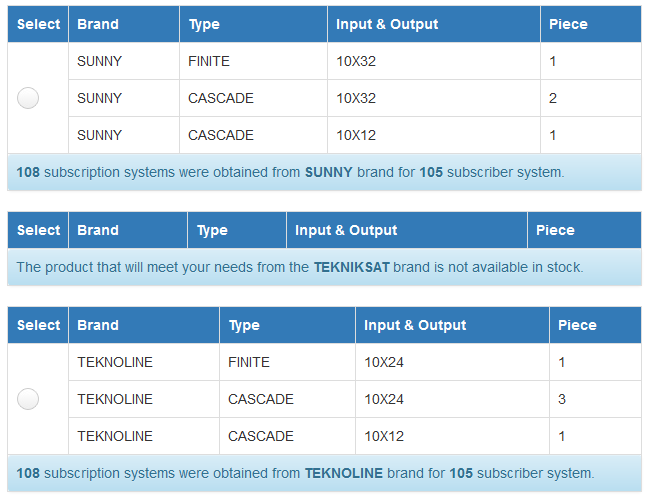Screen dimensions: 648x500
Task: Click 10X24 value in the TEKNOLINE FINITE row
Action: point(384,362)
